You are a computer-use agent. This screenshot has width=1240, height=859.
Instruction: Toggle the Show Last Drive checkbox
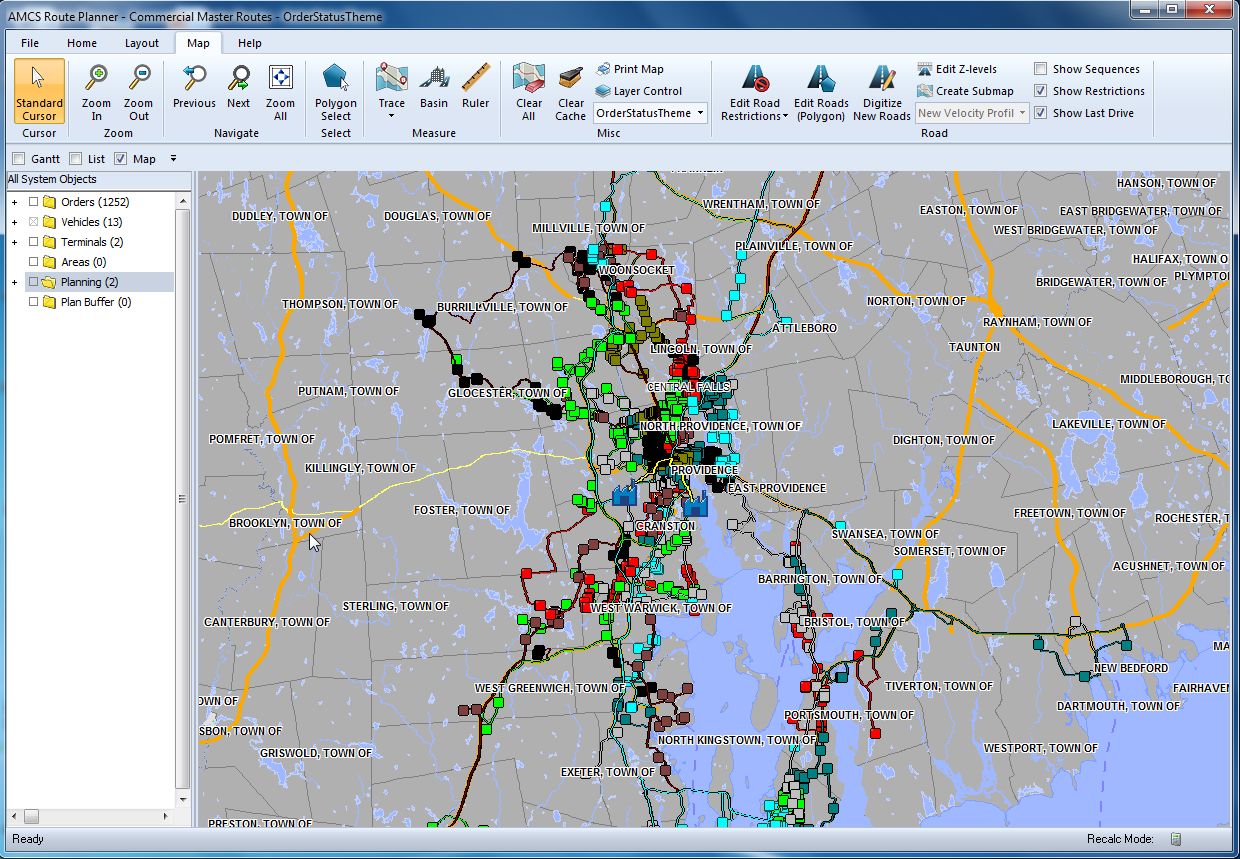1041,113
